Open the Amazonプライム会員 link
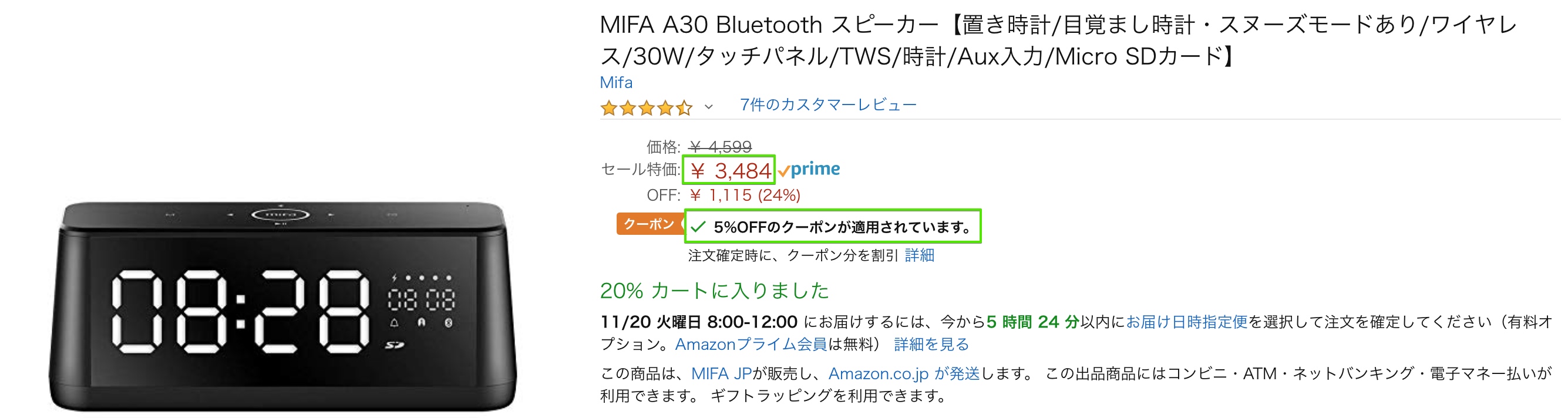1568x418 pixels. pyautogui.click(x=751, y=345)
